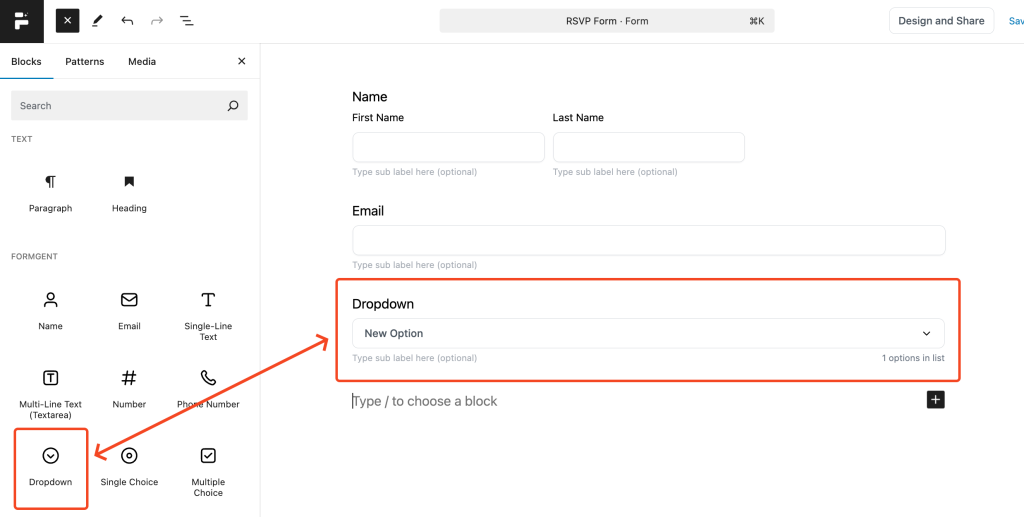This screenshot has height=517, width=1024.
Task: Click the '1 options in list' text
Action: click(913, 358)
